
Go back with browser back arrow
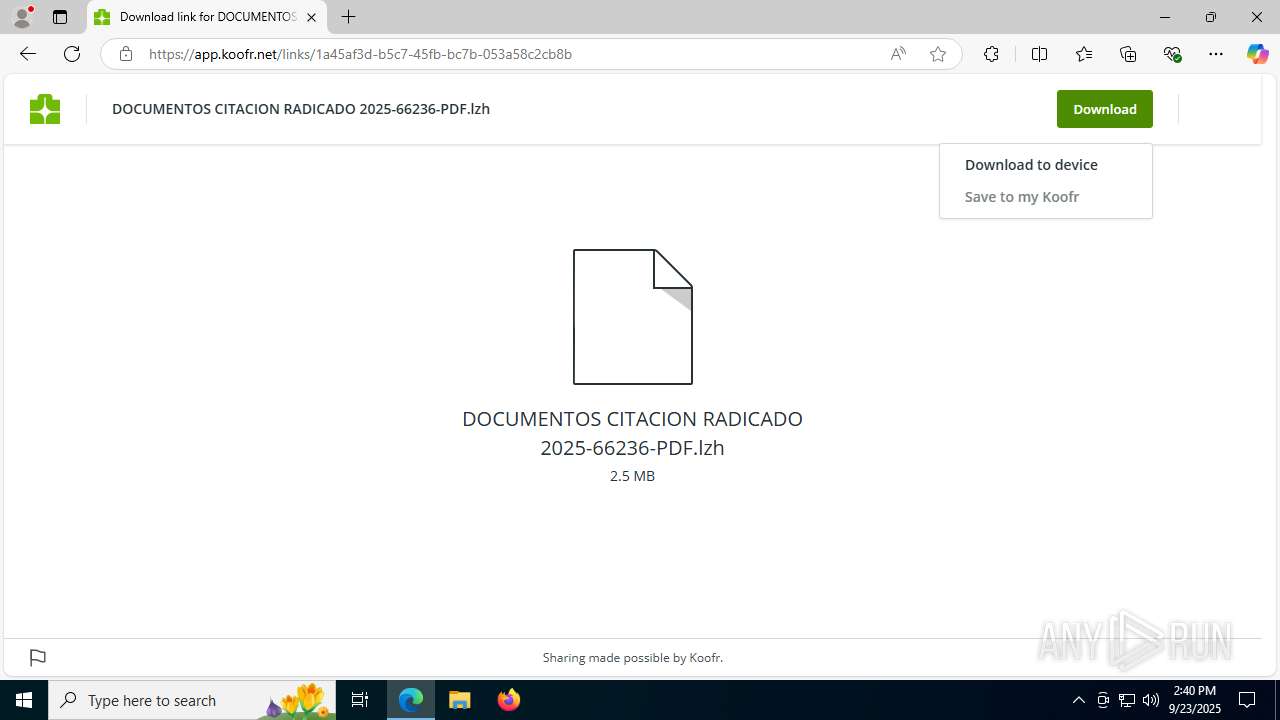[x=28, y=54]
